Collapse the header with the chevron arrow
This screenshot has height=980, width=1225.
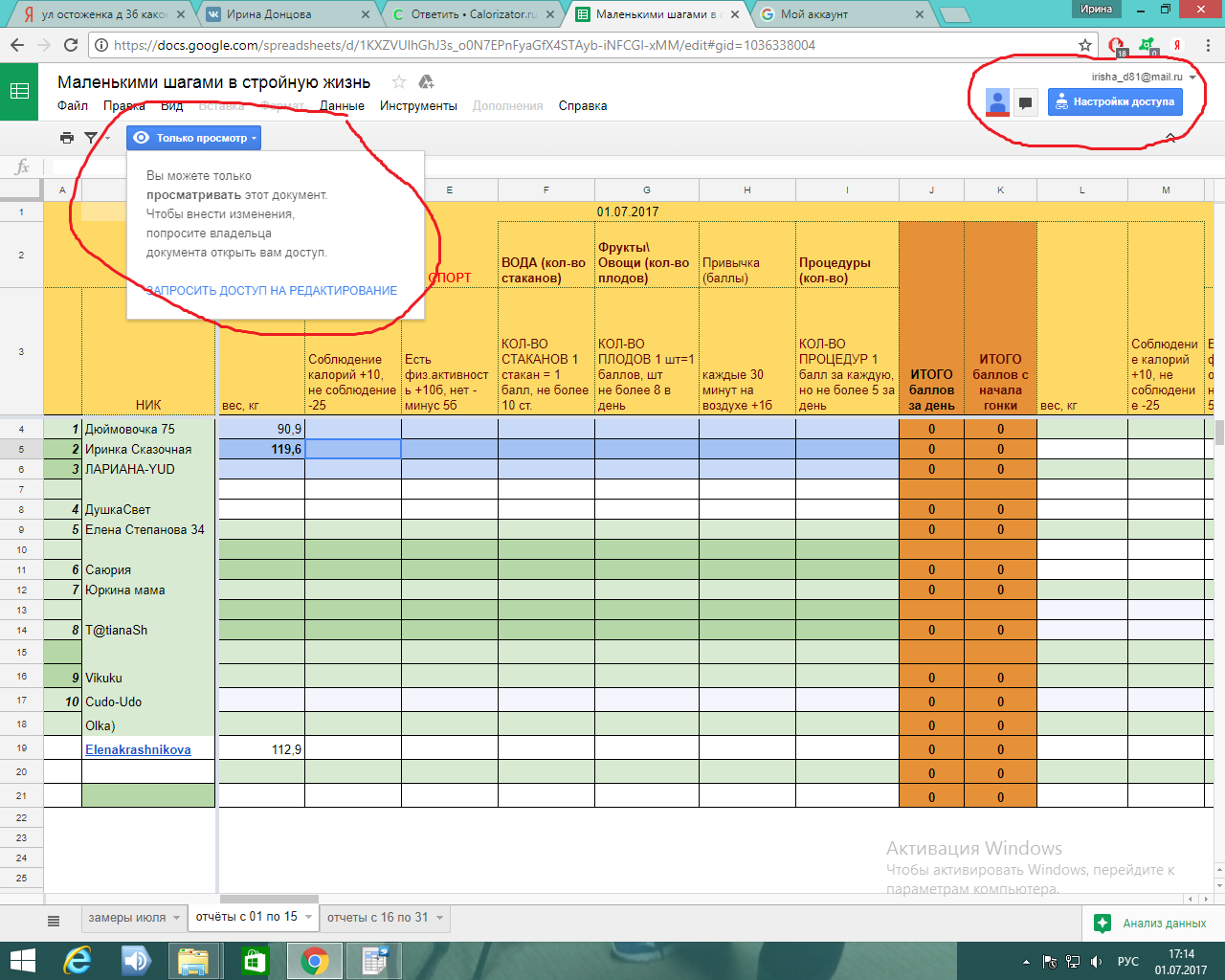click(x=1169, y=138)
